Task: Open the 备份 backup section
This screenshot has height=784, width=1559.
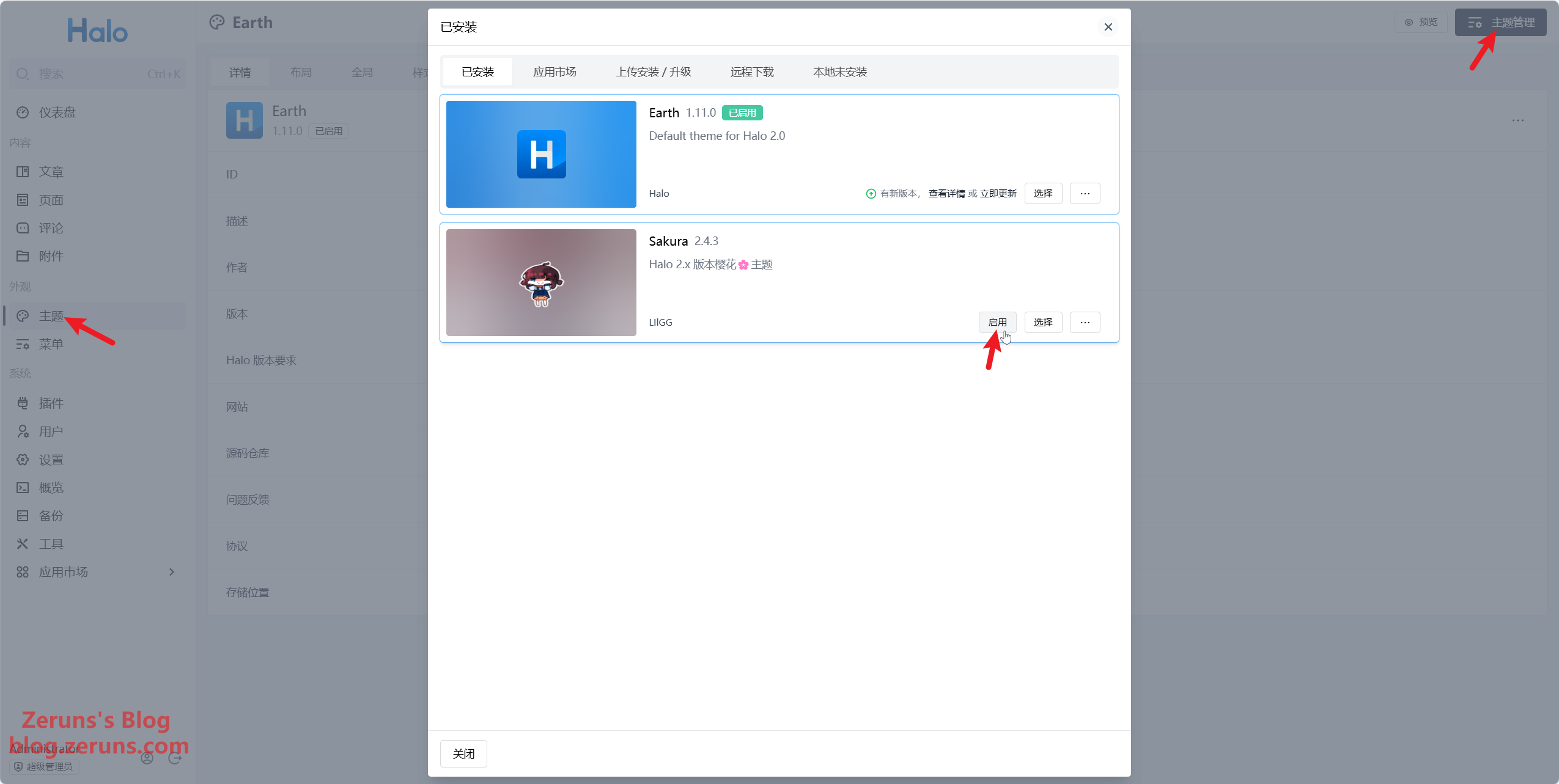Action: point(51,516)
